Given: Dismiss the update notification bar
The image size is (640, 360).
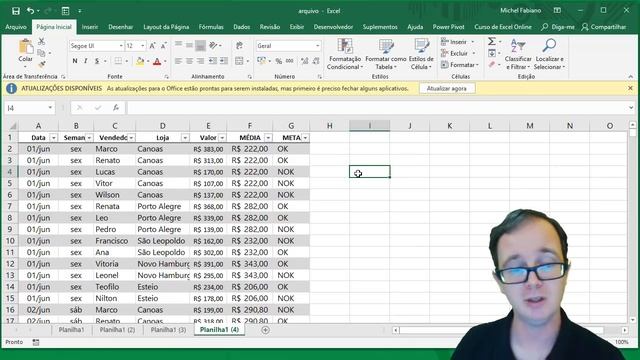Looking at the screenshot, I should click(630, 88).
